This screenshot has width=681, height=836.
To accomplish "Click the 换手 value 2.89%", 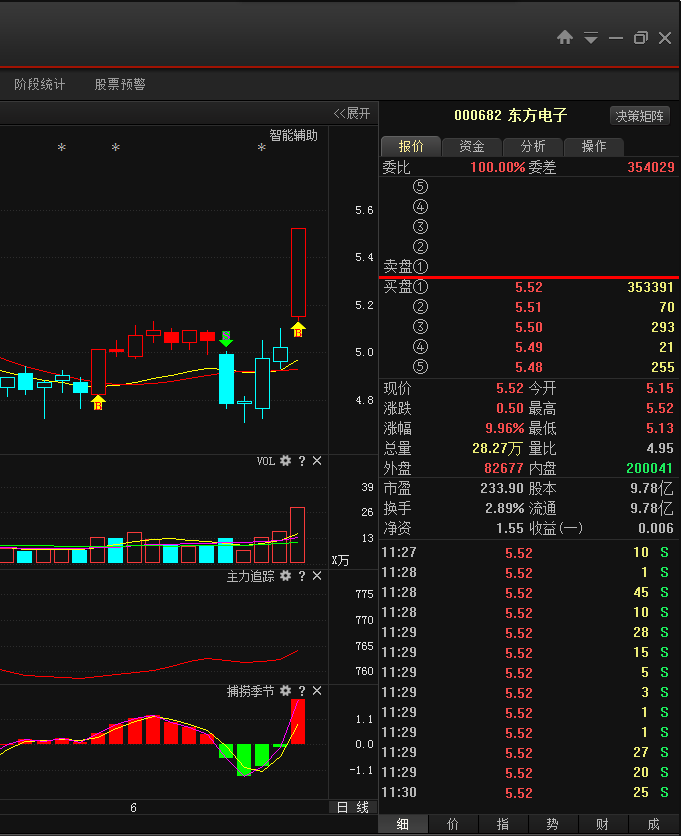I will [504, 509].
